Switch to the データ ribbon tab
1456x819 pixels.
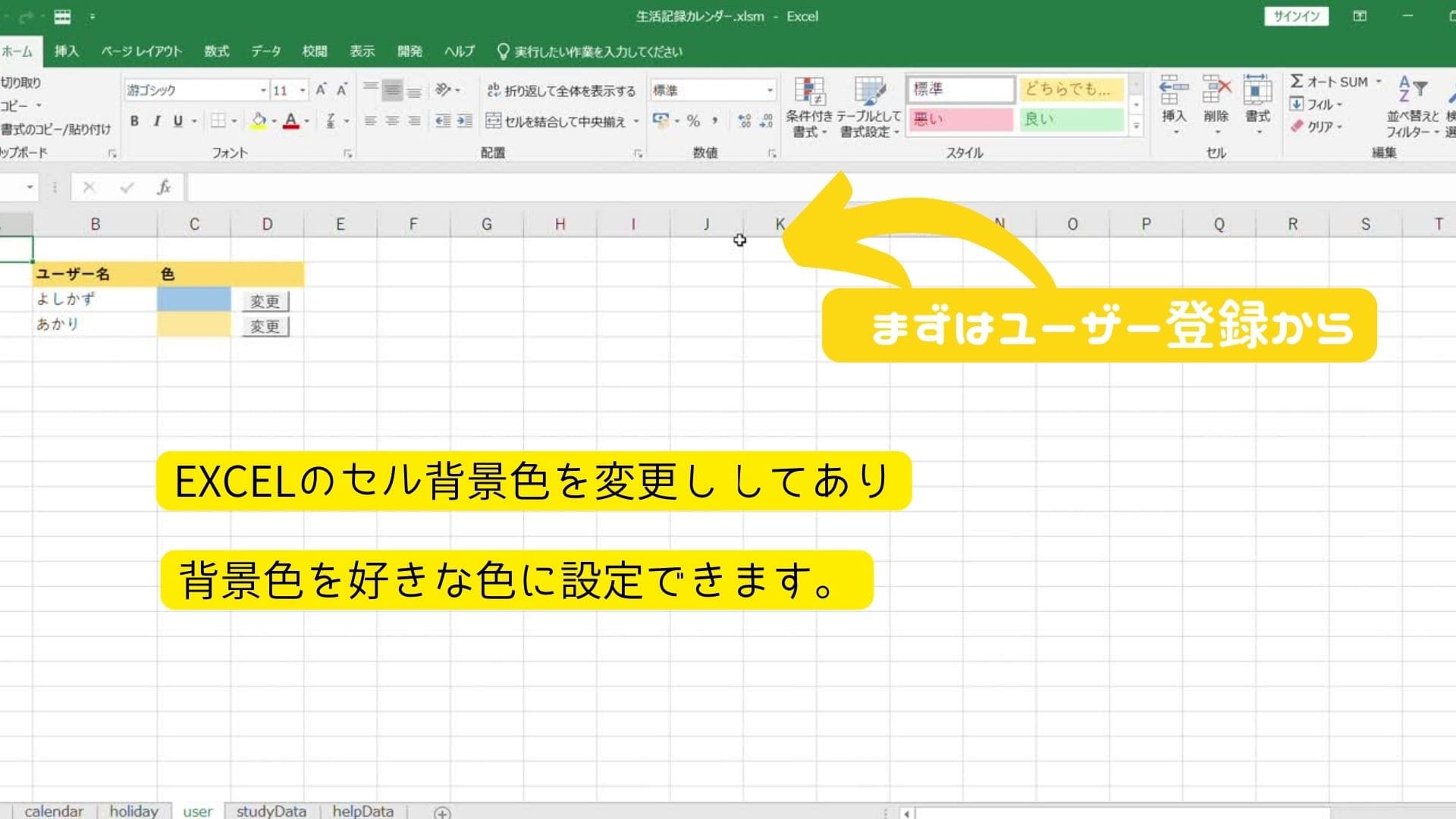coord(266,51)
